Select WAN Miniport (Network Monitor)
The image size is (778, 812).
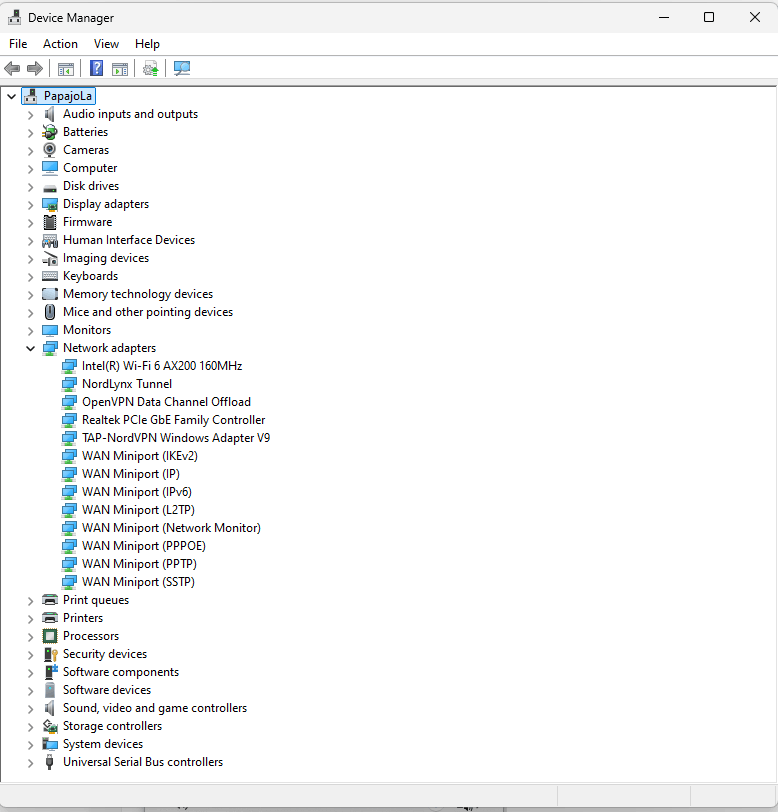pos(171,528)
